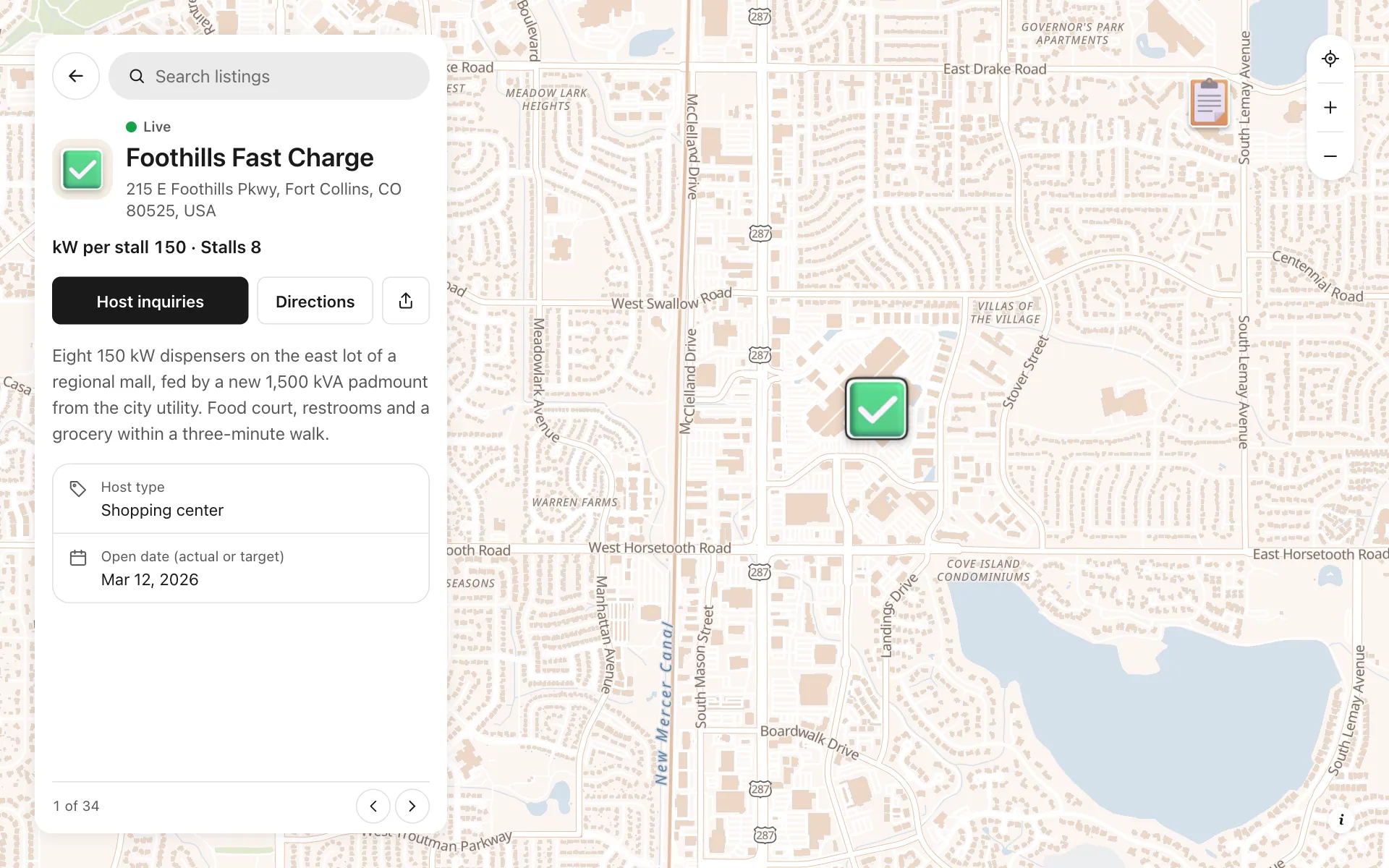Click Governor's Park Apartments label

[x=1073, y=33]
